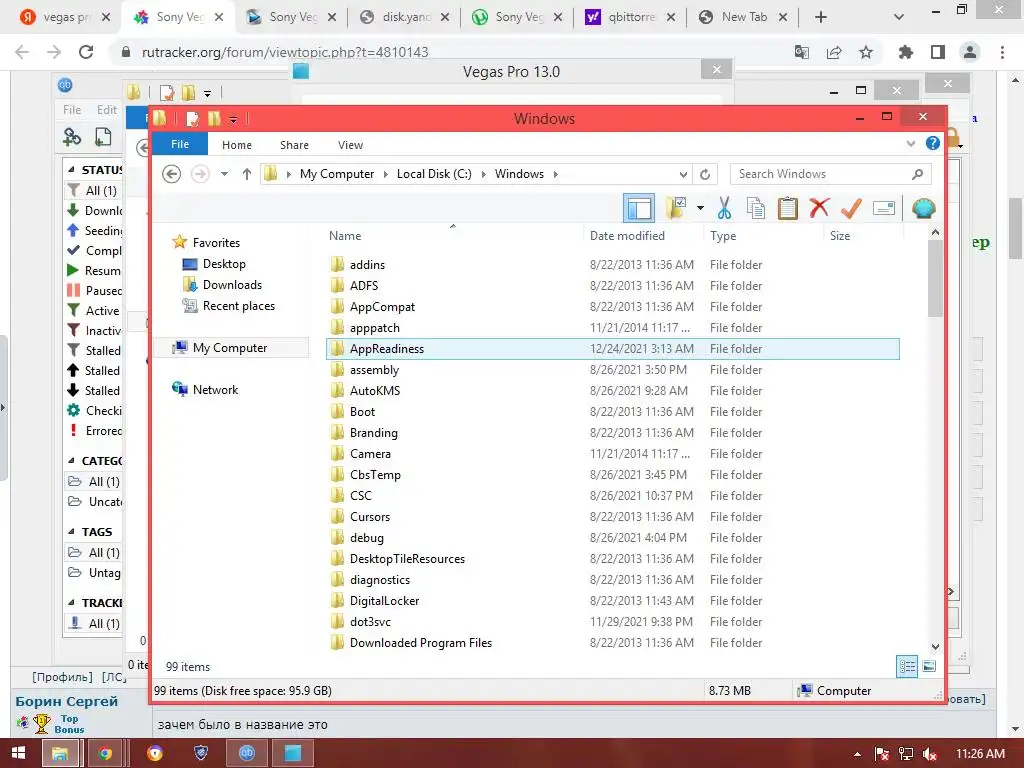Go back with the explorer back arrow
The width and height of the screenshot is (1024, 768).
point(171,174)
